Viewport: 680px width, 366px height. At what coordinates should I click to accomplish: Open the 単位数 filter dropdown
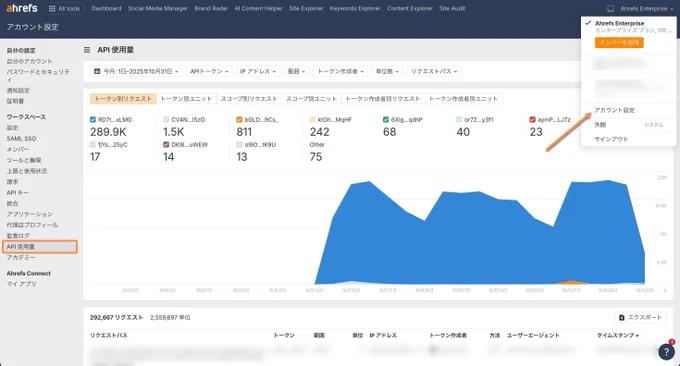(387, 71)
